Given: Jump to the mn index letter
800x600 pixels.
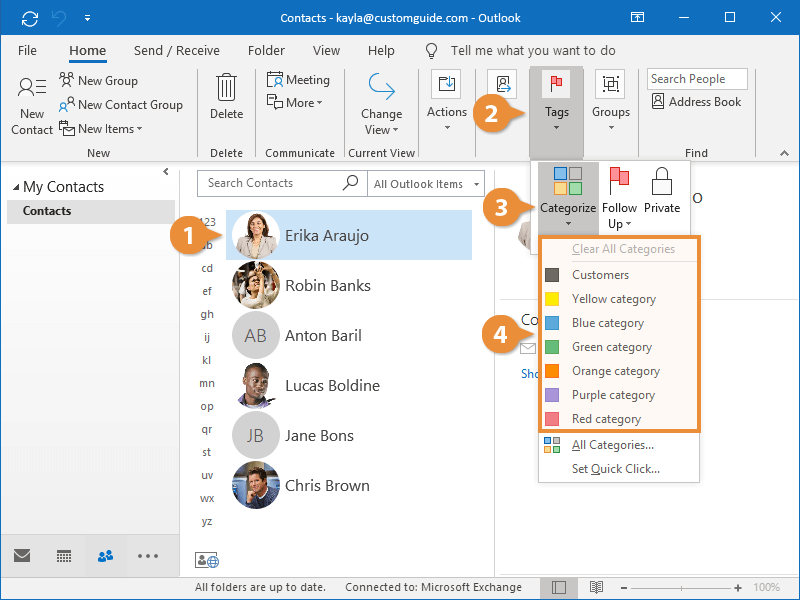Looking at the screenshot, I should [207, 383].
